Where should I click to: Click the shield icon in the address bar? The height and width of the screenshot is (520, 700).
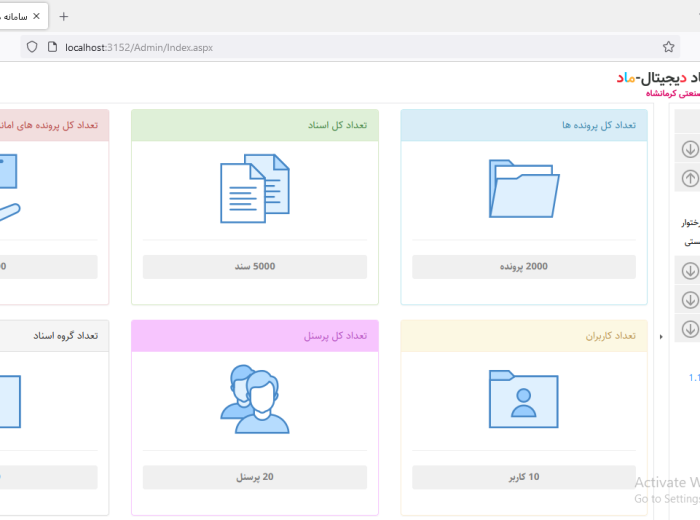pos(32,47)
